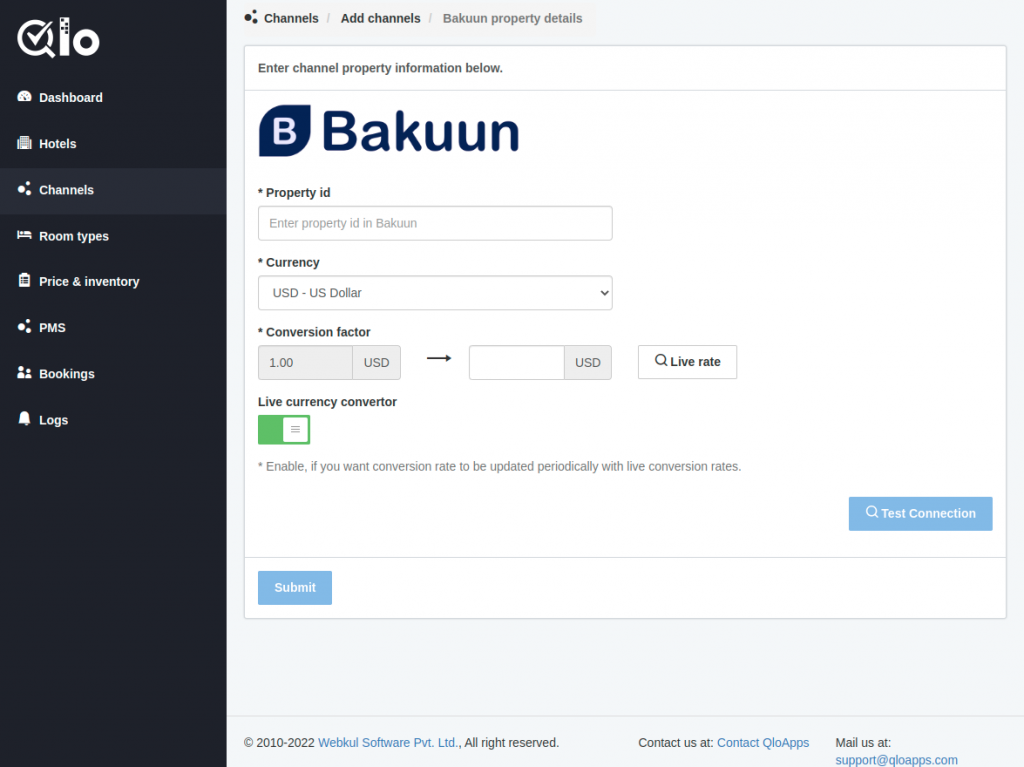The width and height of the screenshot is (1024, 767).
Task: Click the Channels dots icon in sidebar
Action: (x=24, y=189)
